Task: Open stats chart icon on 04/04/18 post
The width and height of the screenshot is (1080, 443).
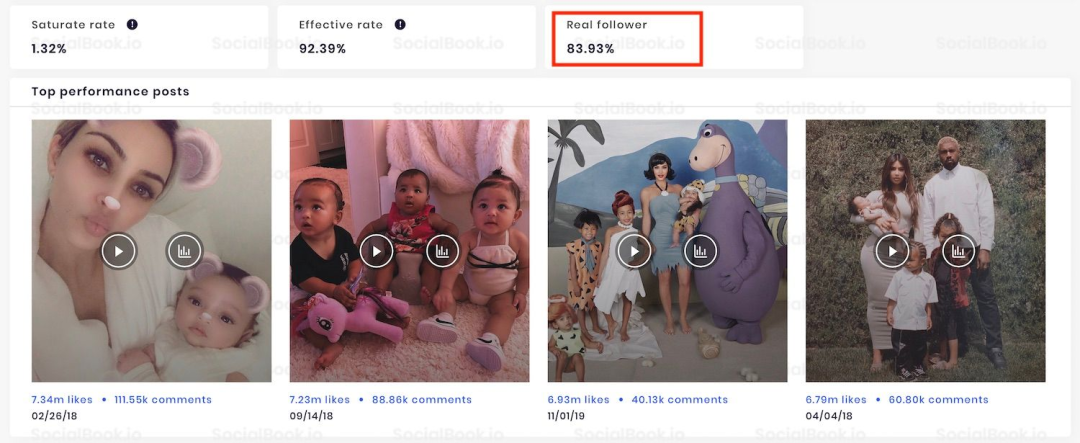Action: 958,251
